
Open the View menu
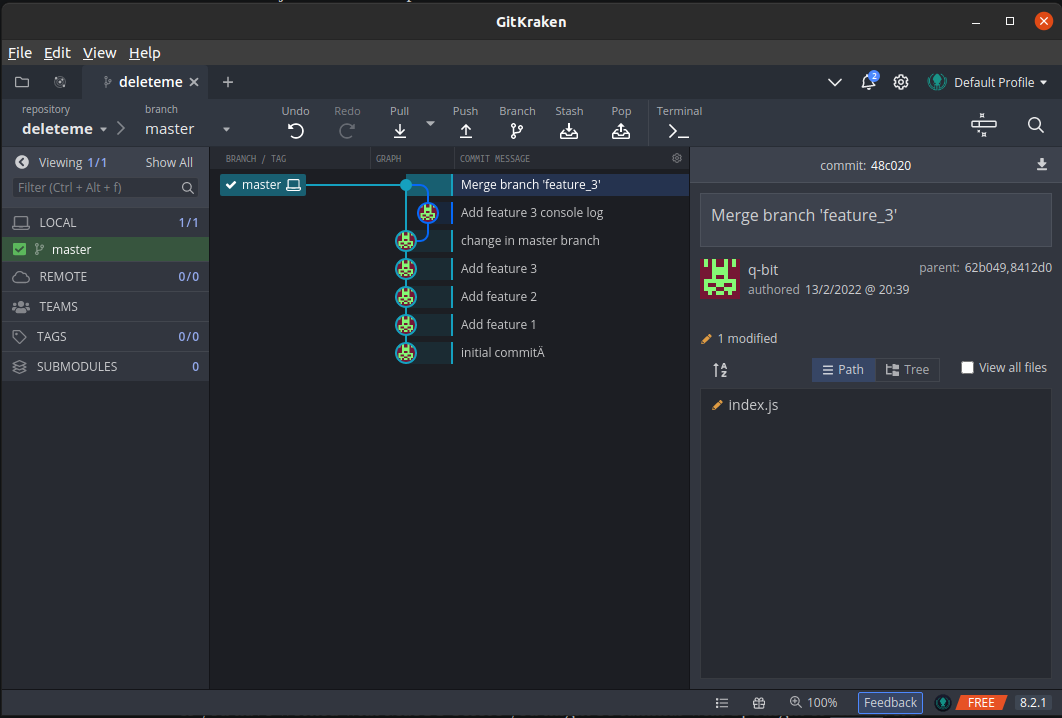coord(100,53)
